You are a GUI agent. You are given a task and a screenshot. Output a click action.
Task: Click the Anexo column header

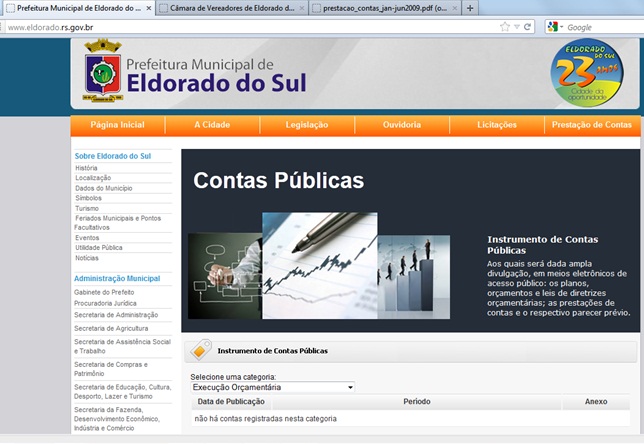click(x=596, y=402)
